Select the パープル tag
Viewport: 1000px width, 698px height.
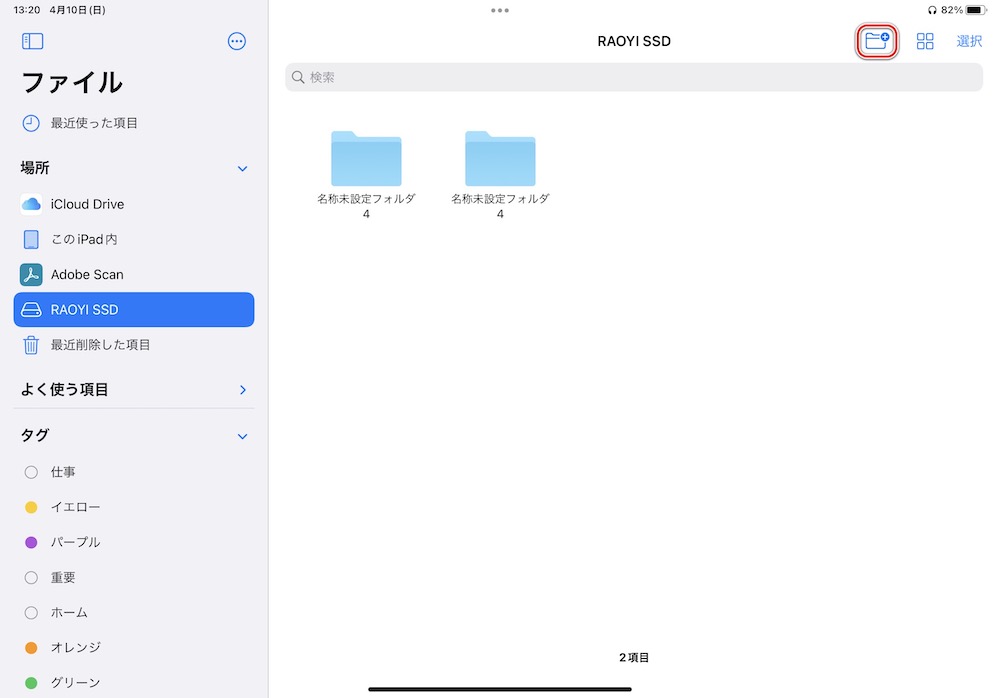[x=134, y=542]
